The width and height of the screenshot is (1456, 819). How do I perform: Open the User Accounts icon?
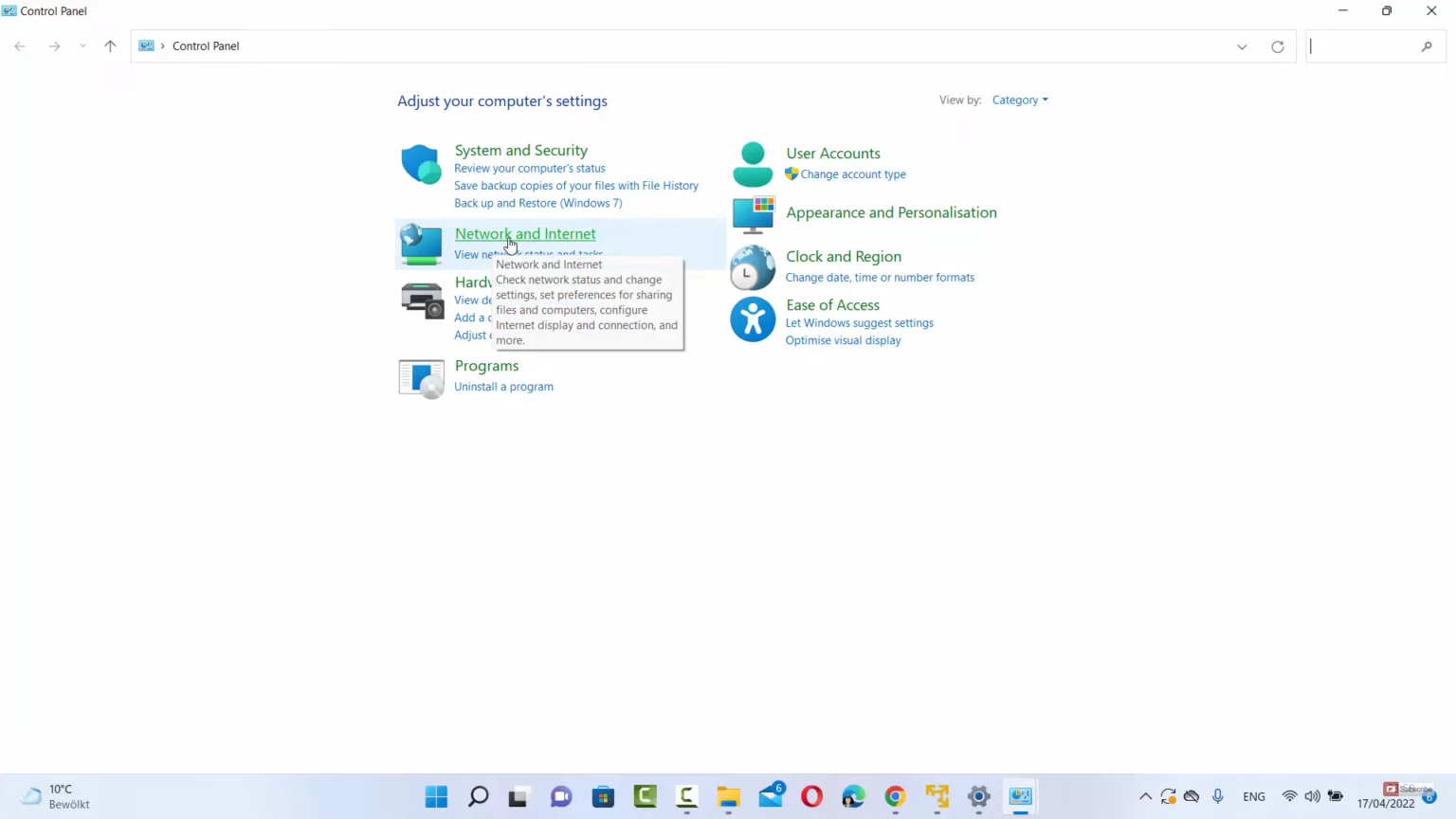[x=753, y=164]
